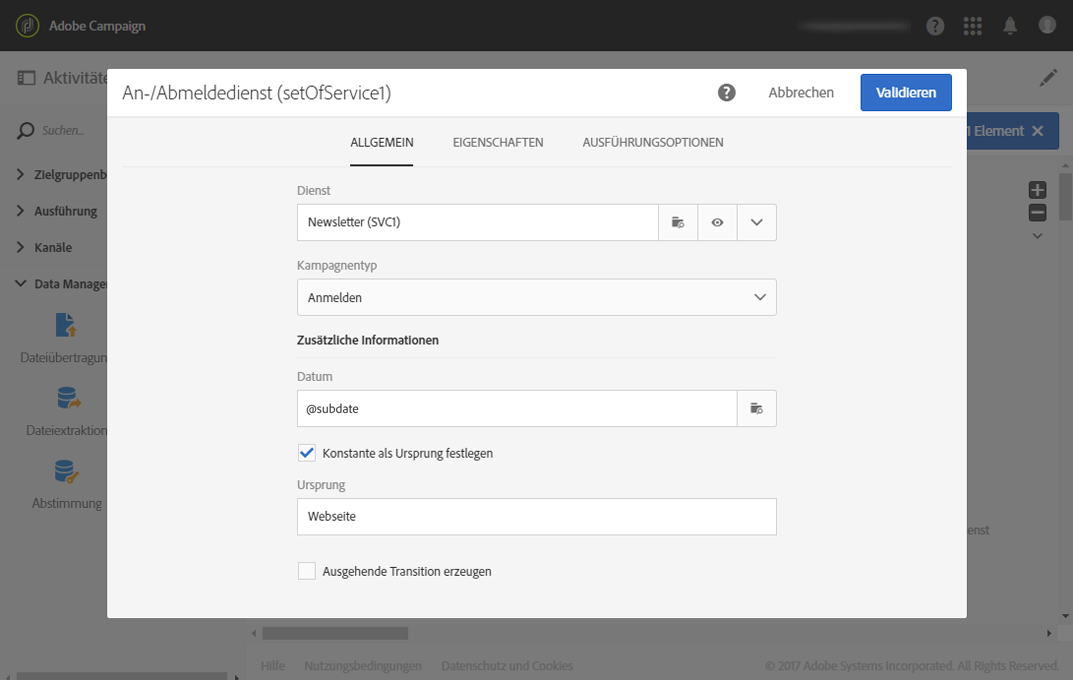The height and width of the screenshot is (680, 1073).
Task: Open the Dienst selection folder icon
Action: tap(677, 222)
